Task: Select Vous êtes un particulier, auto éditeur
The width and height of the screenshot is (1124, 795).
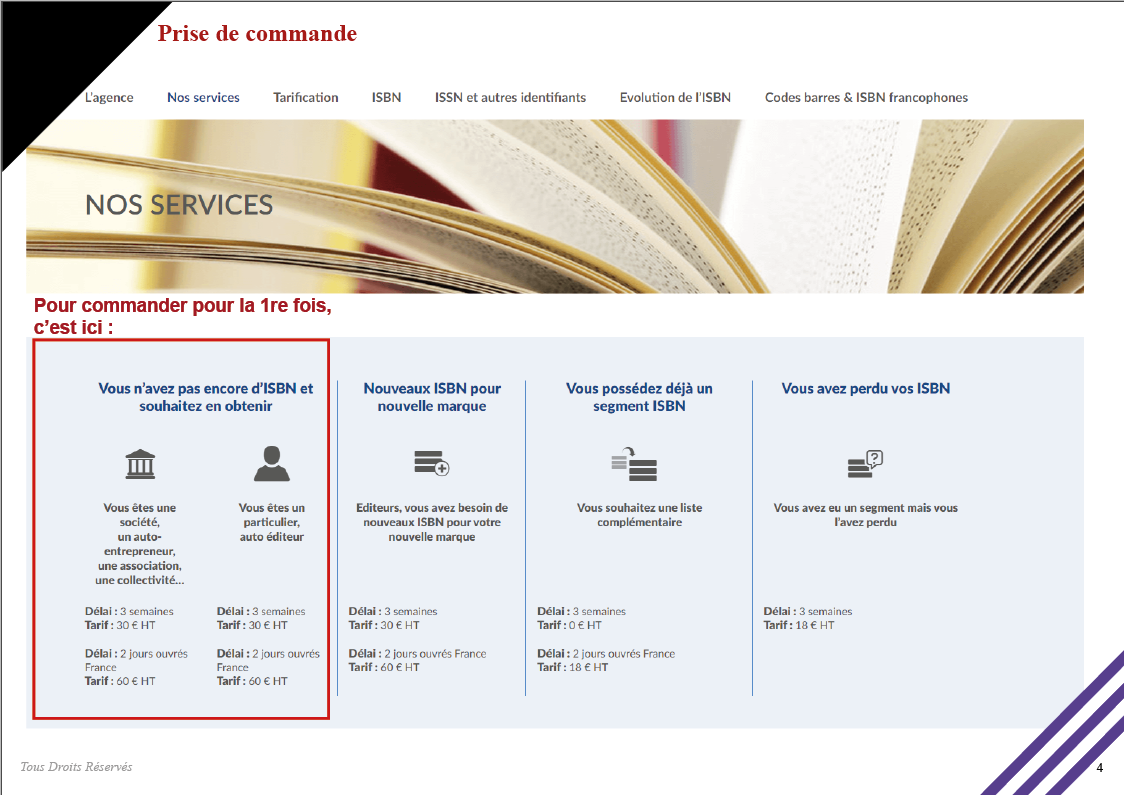Action: (272, 522)
